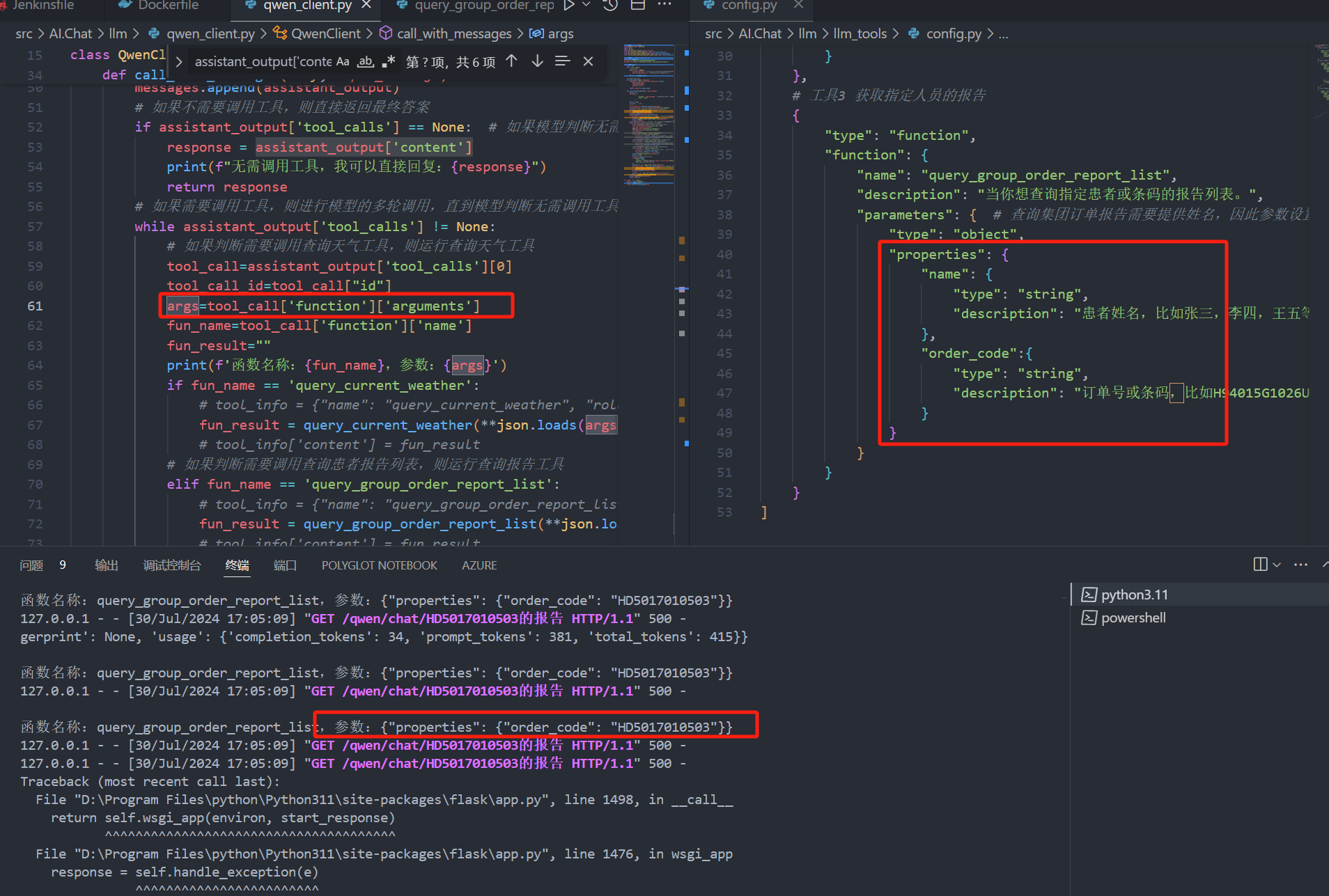Open the run options dropdown arrow
The image size is (1329, 896).
pyautogui.click(x=586, y=5)
